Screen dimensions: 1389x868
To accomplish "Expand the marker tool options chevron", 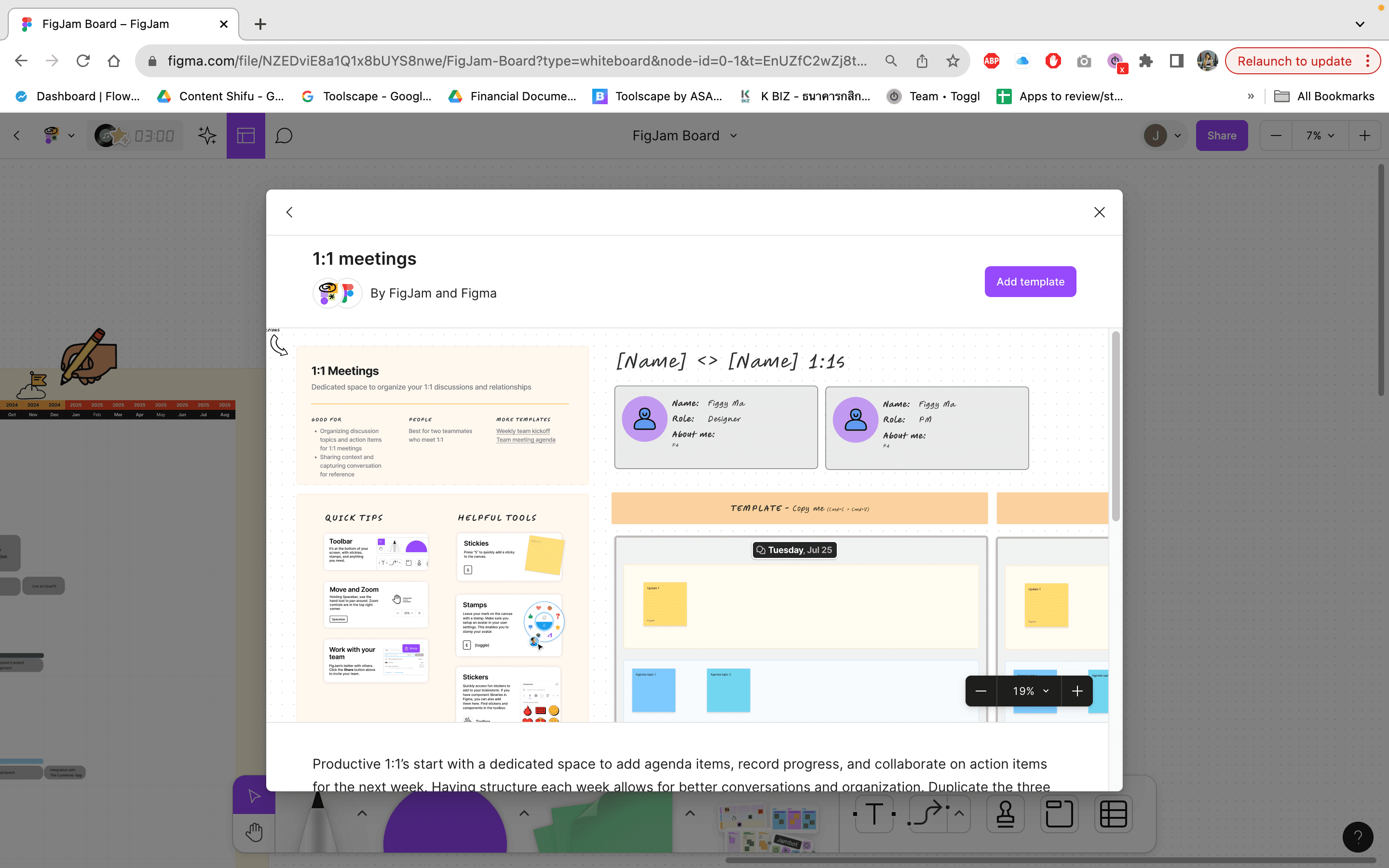I will tap(362, 813).
